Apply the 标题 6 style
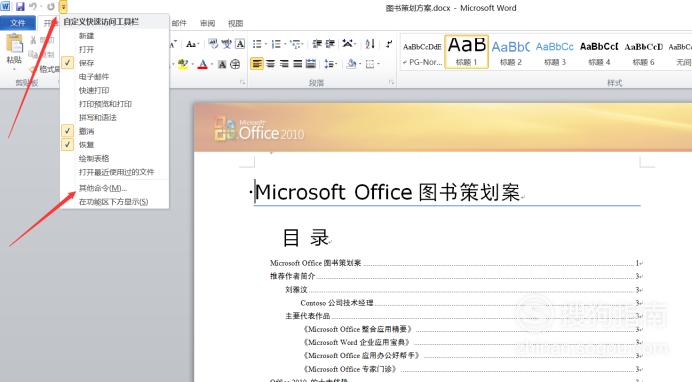 pos(643,52)
